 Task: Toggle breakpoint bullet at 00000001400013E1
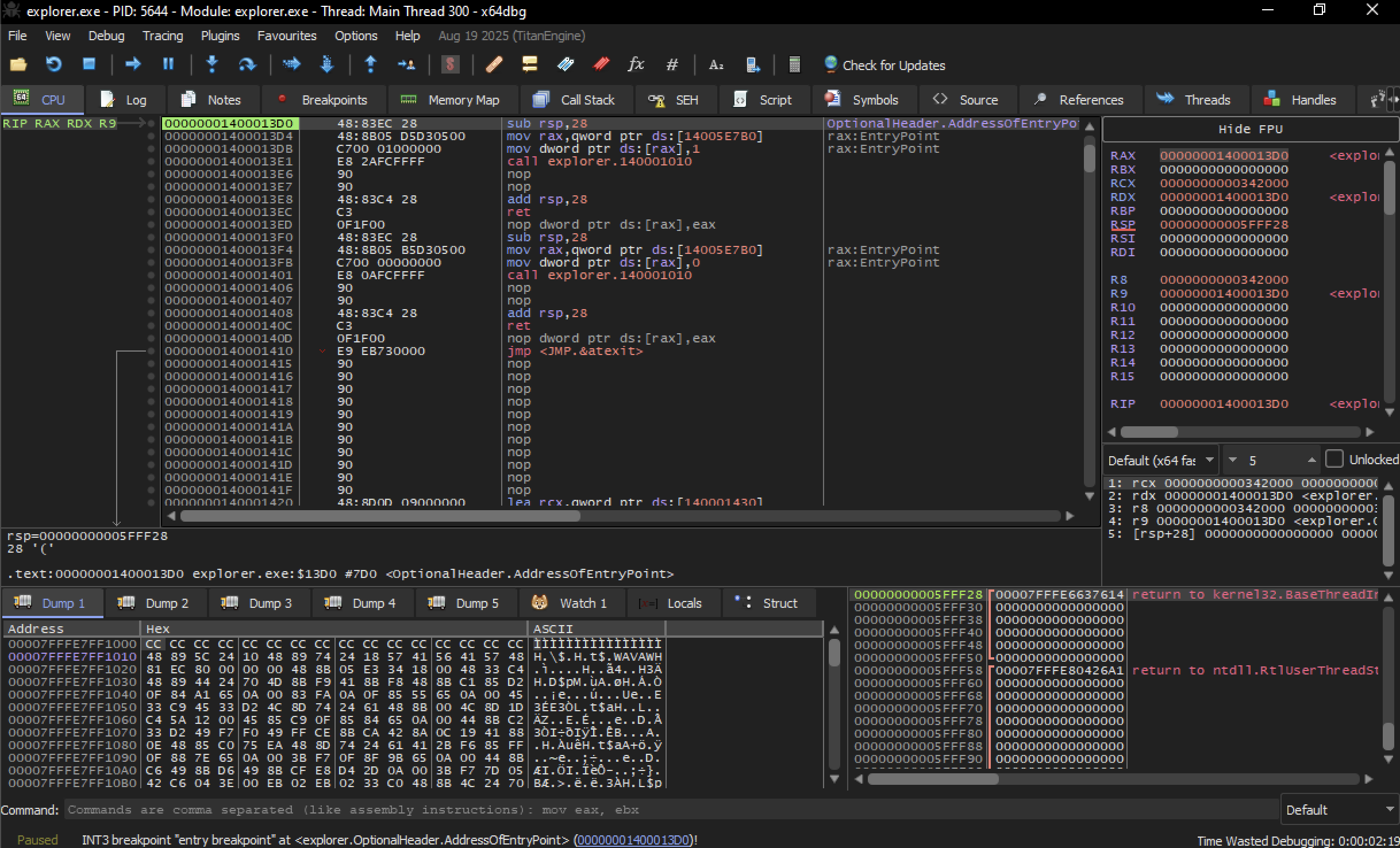coord(151,161)
